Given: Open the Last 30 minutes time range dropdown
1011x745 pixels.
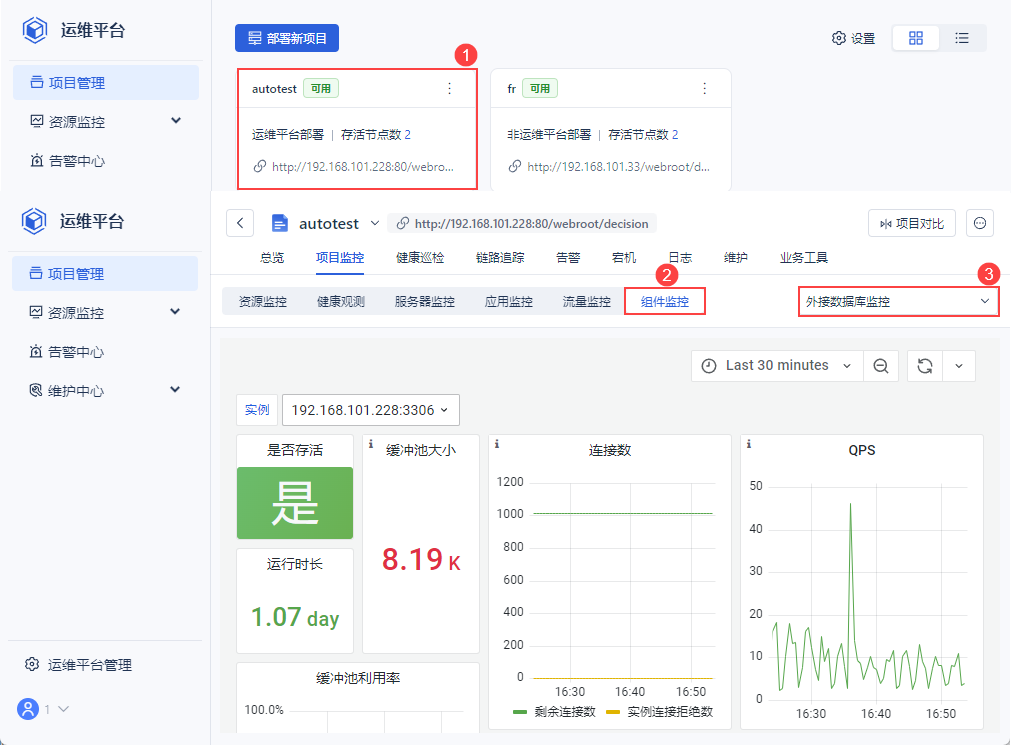Looking at the screenshot, I should tap(777, 366).
